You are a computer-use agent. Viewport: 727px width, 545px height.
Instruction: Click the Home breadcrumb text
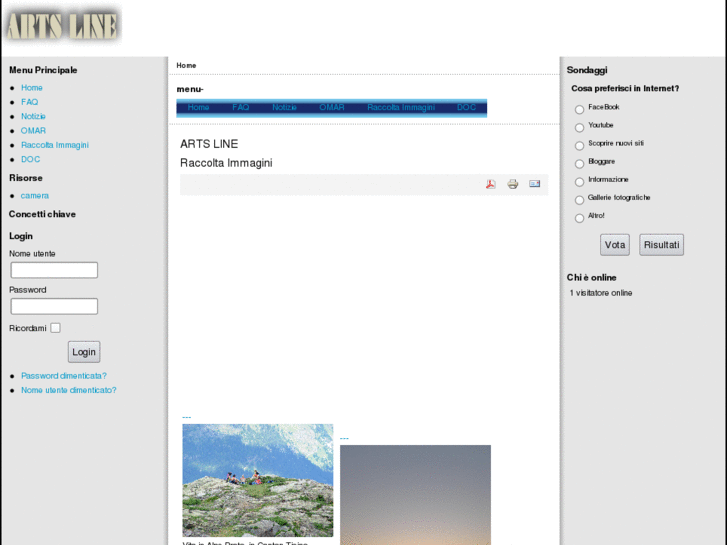point(186,65)
